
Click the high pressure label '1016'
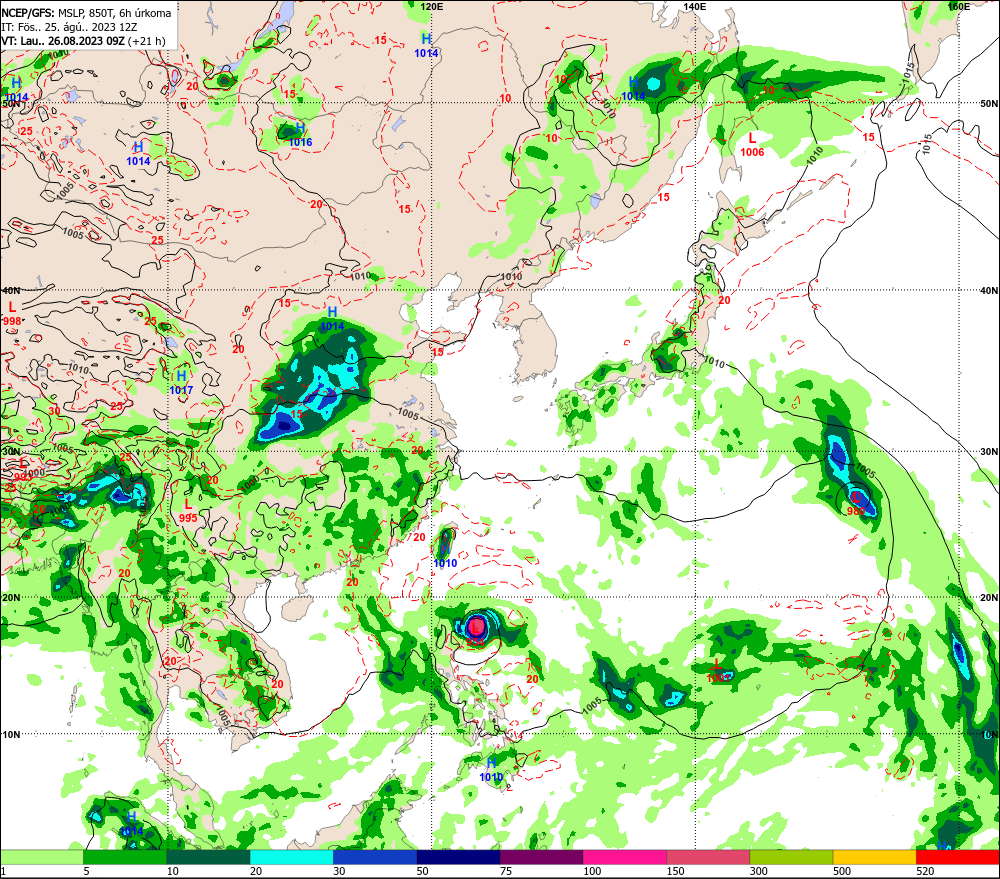(300, 142)
